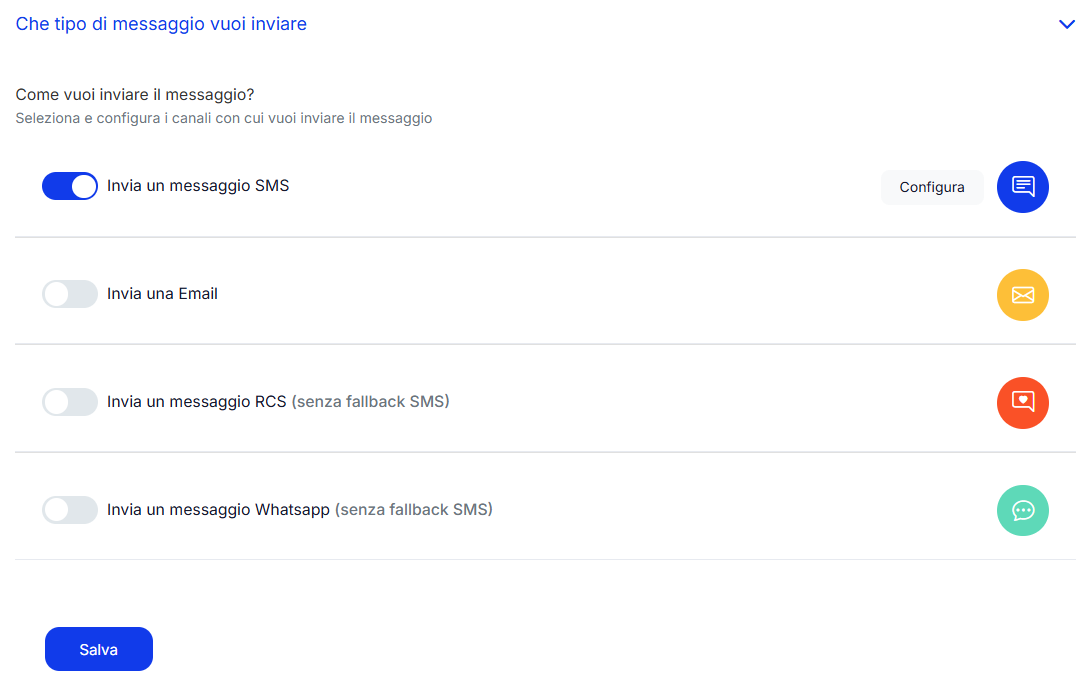Collapse the section using the top-right chevron
The image size is (1090, 687).
pos(1066,24)
